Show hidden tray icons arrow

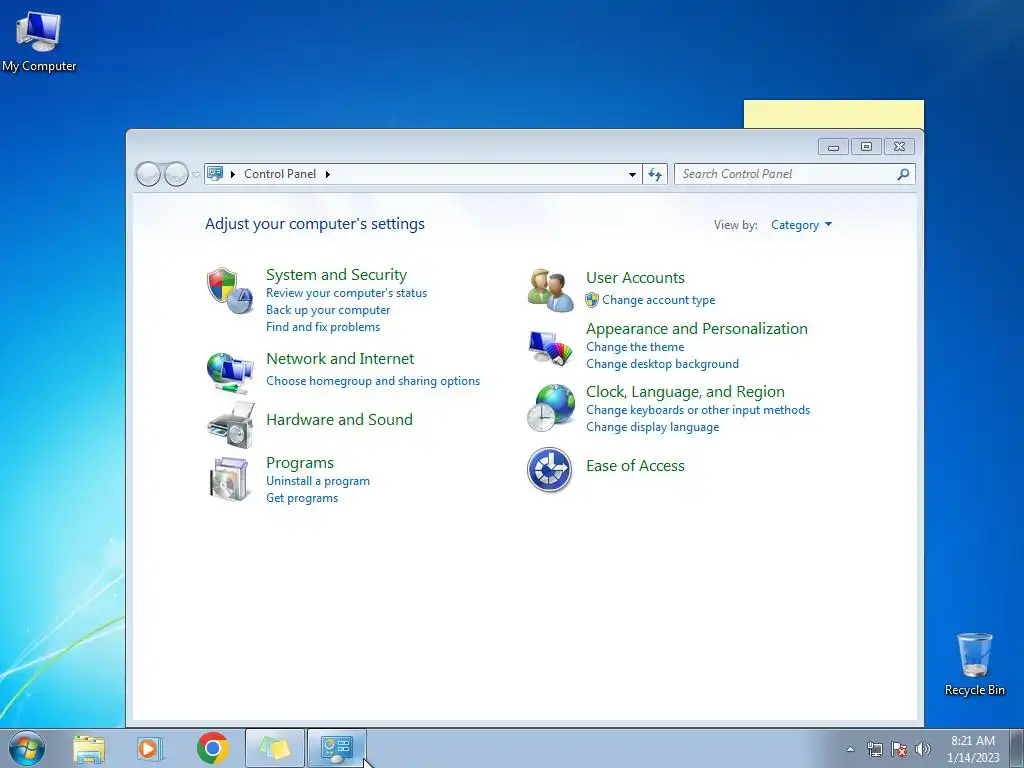(x=850, y=749)
